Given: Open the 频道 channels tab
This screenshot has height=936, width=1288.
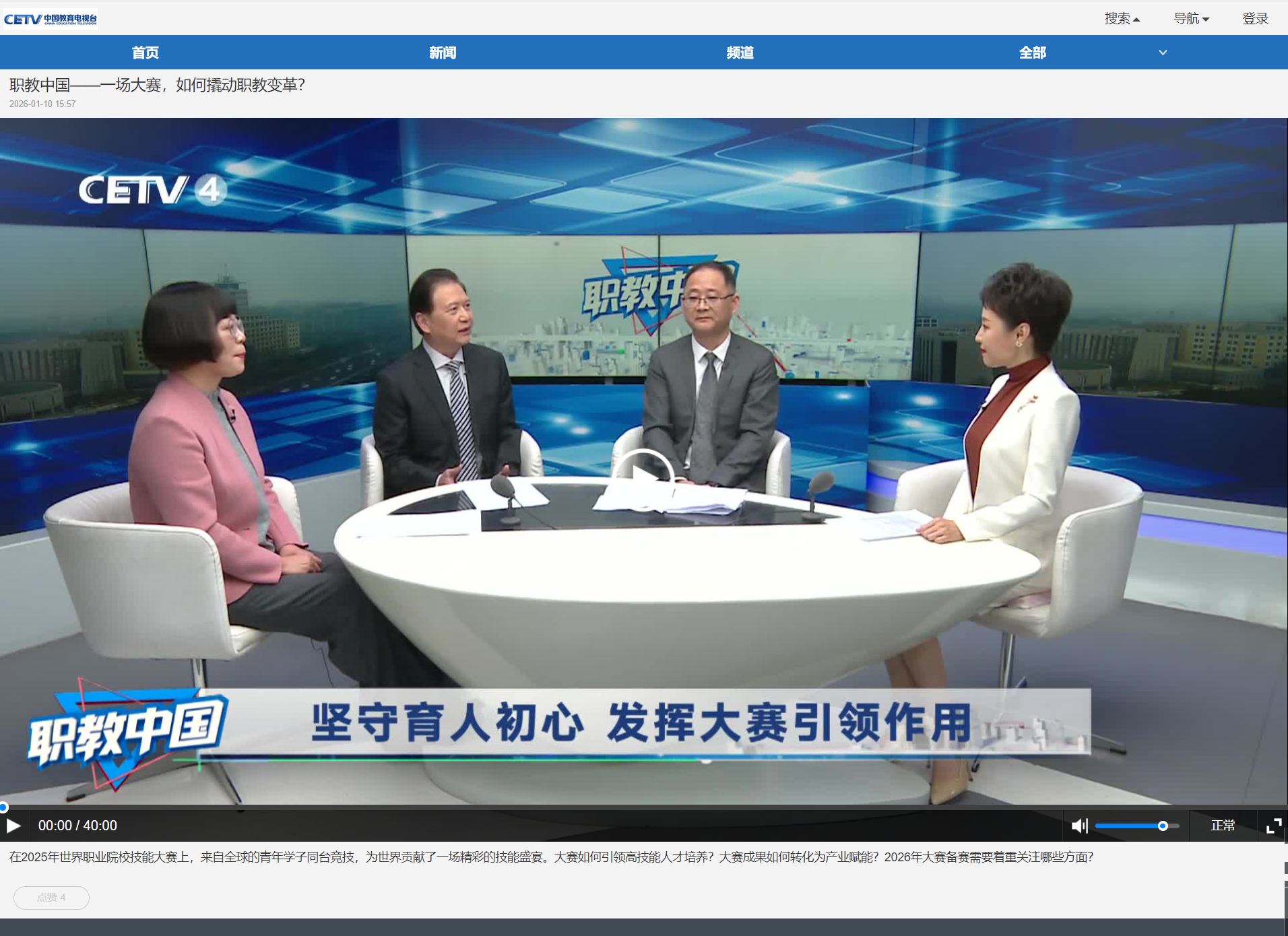Looking at the screenshot, I should coord(740,53).
